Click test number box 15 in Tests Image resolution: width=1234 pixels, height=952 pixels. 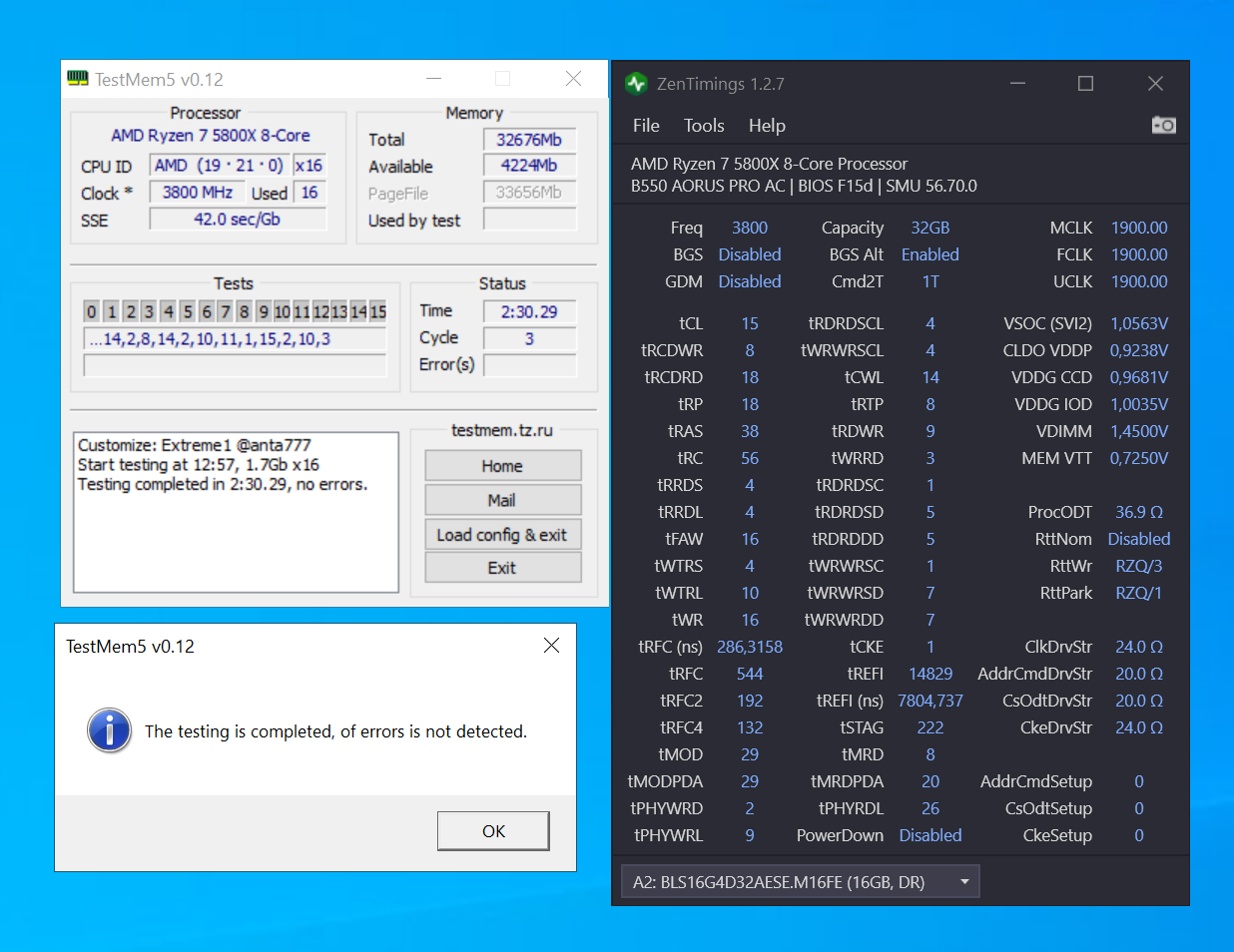pos(378,311)
